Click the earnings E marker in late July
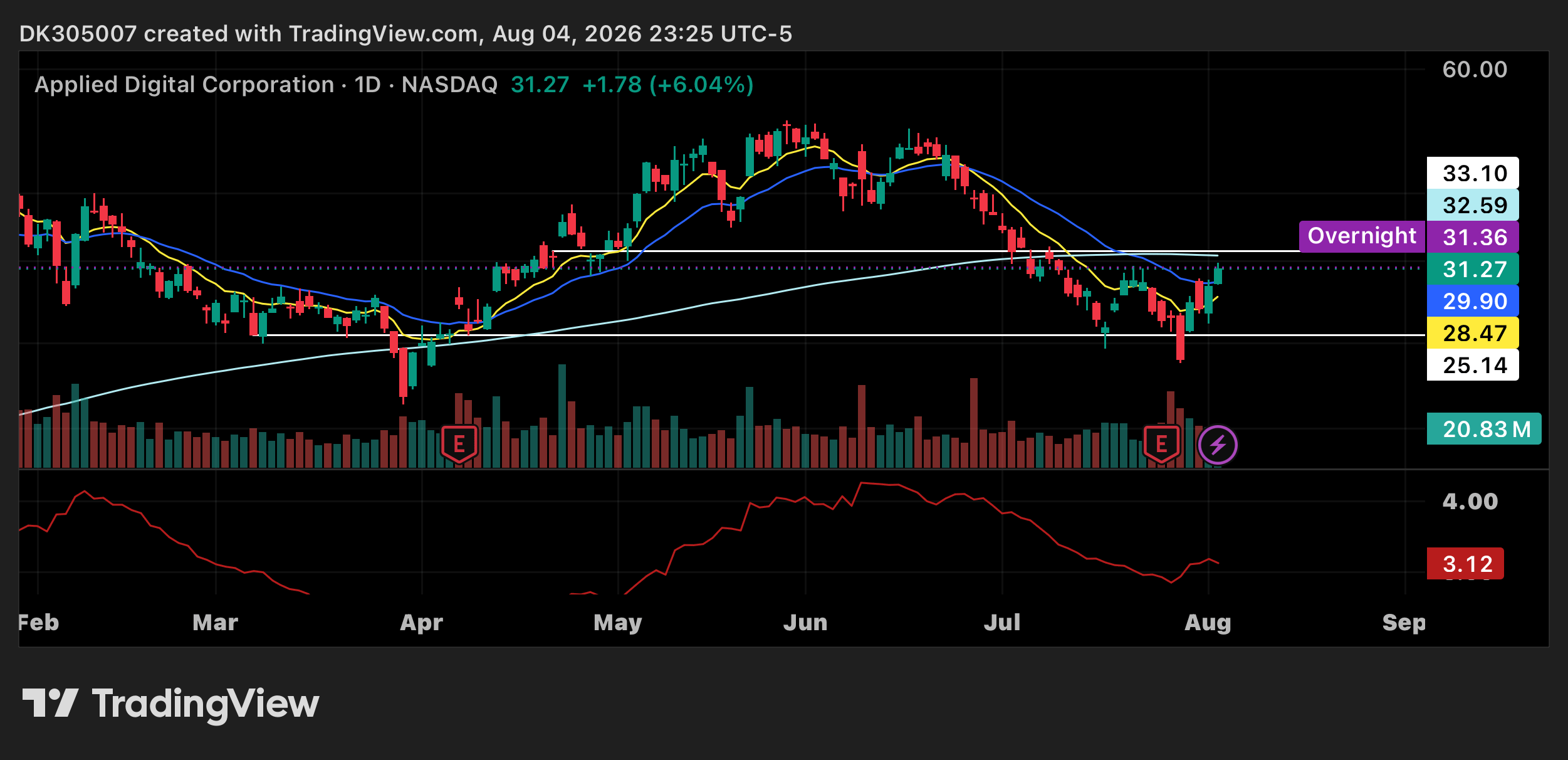Screen dimensions: 1568x760 click(1161, 444)
